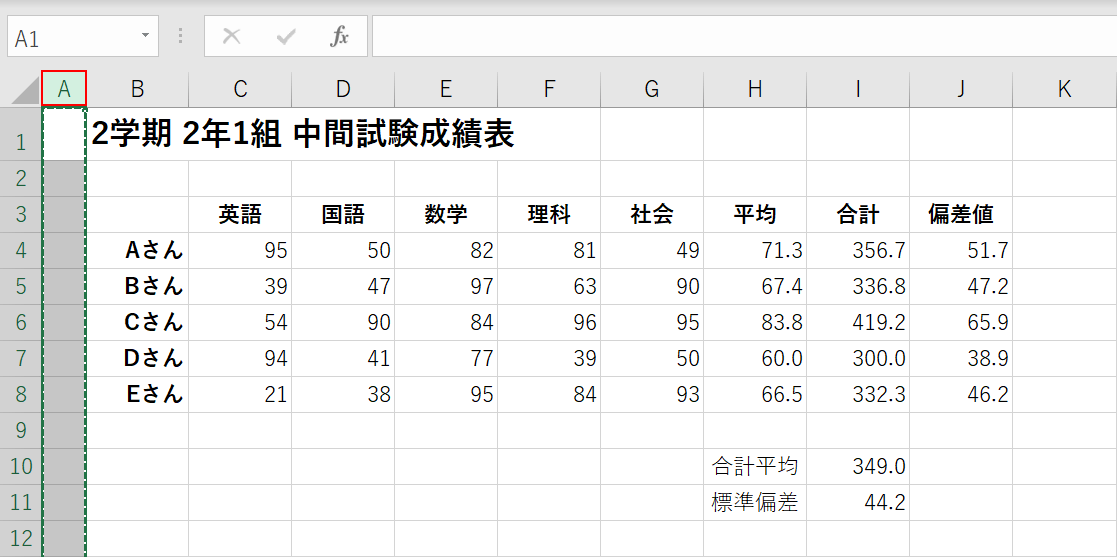
Task: Select column F header
Action: click(x=549, y=88)
